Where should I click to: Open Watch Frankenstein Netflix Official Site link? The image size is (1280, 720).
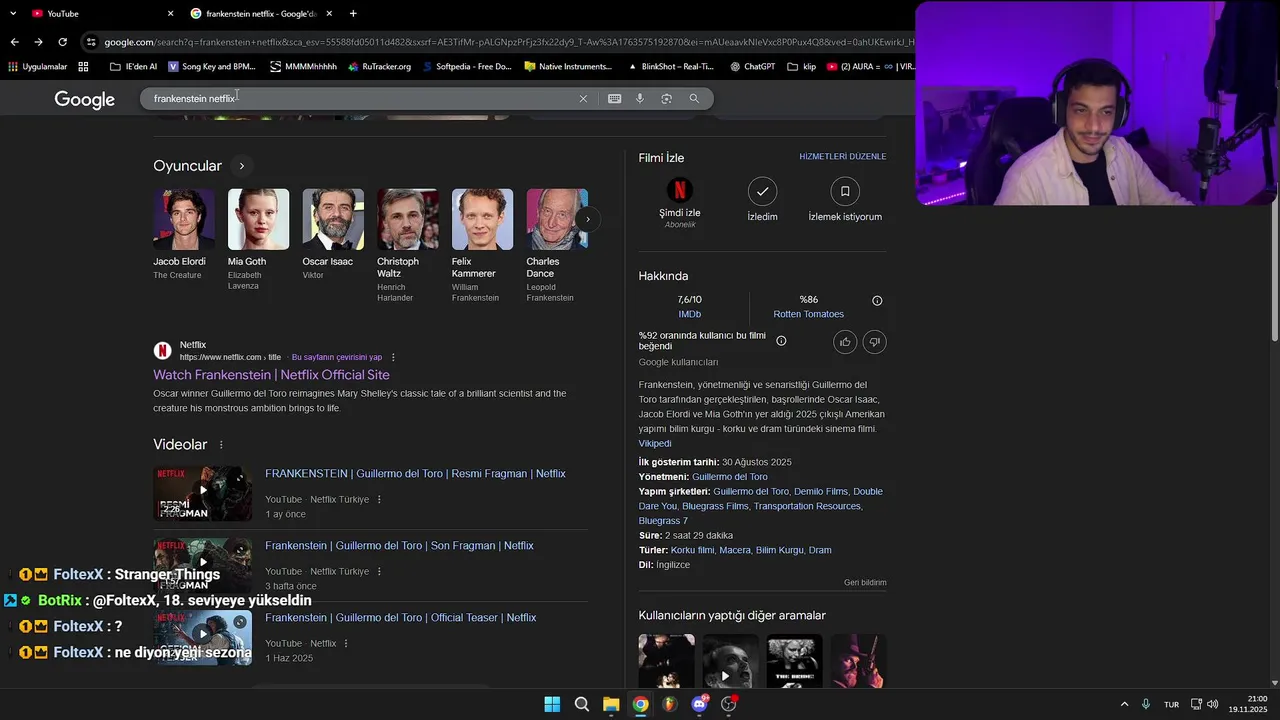(x=271, y=375)
